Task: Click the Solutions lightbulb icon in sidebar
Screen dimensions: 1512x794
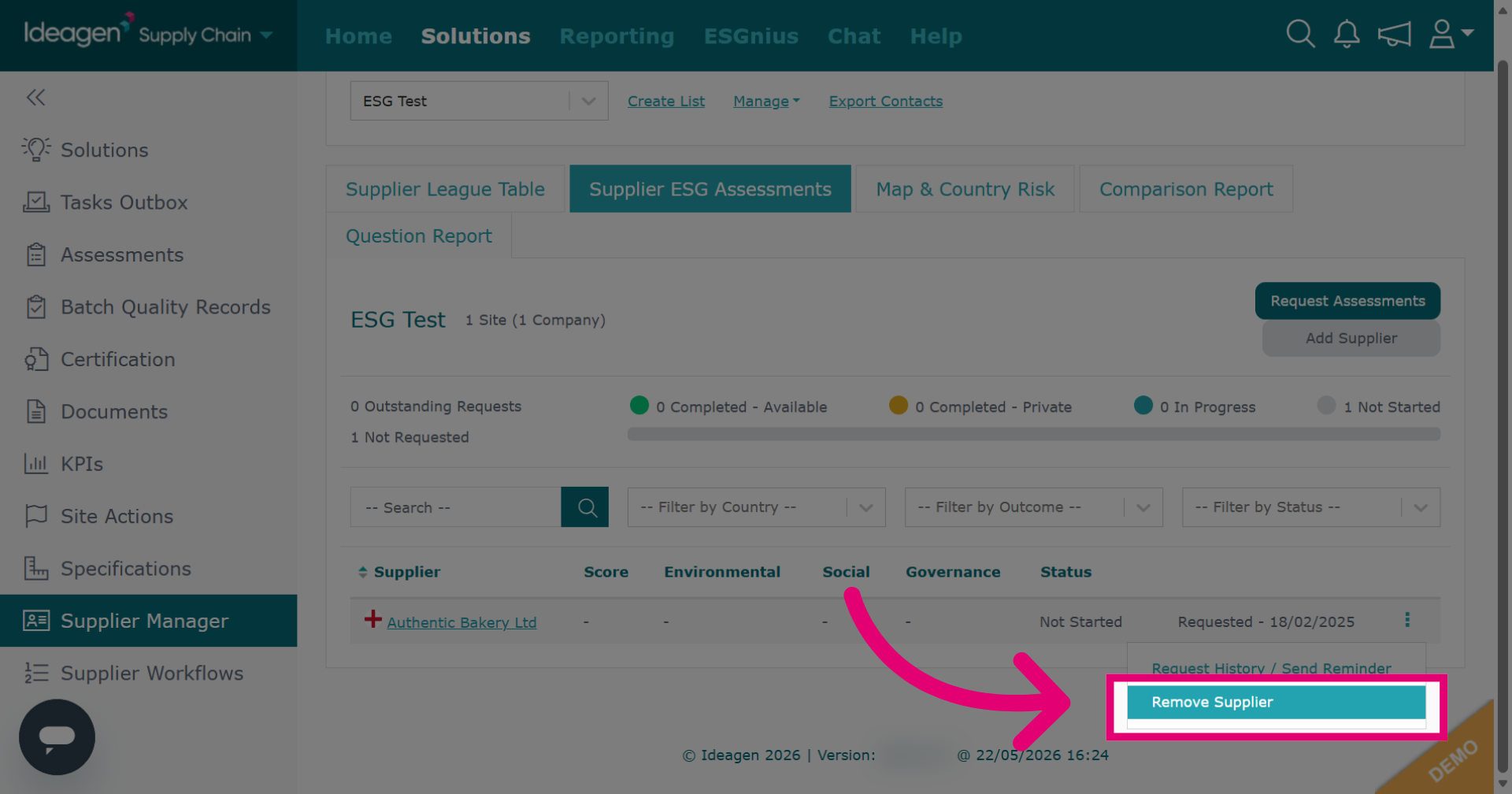Action: point(36,149)
